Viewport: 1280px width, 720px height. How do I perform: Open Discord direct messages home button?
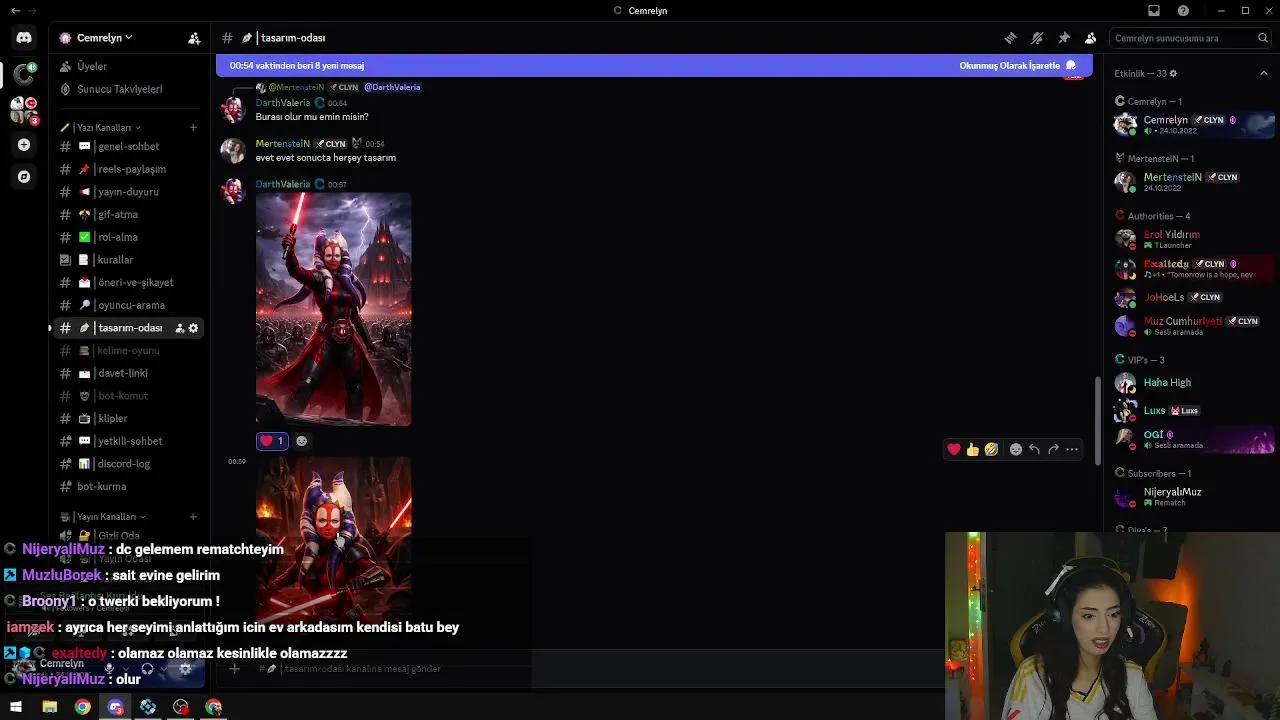pos(24,38)
